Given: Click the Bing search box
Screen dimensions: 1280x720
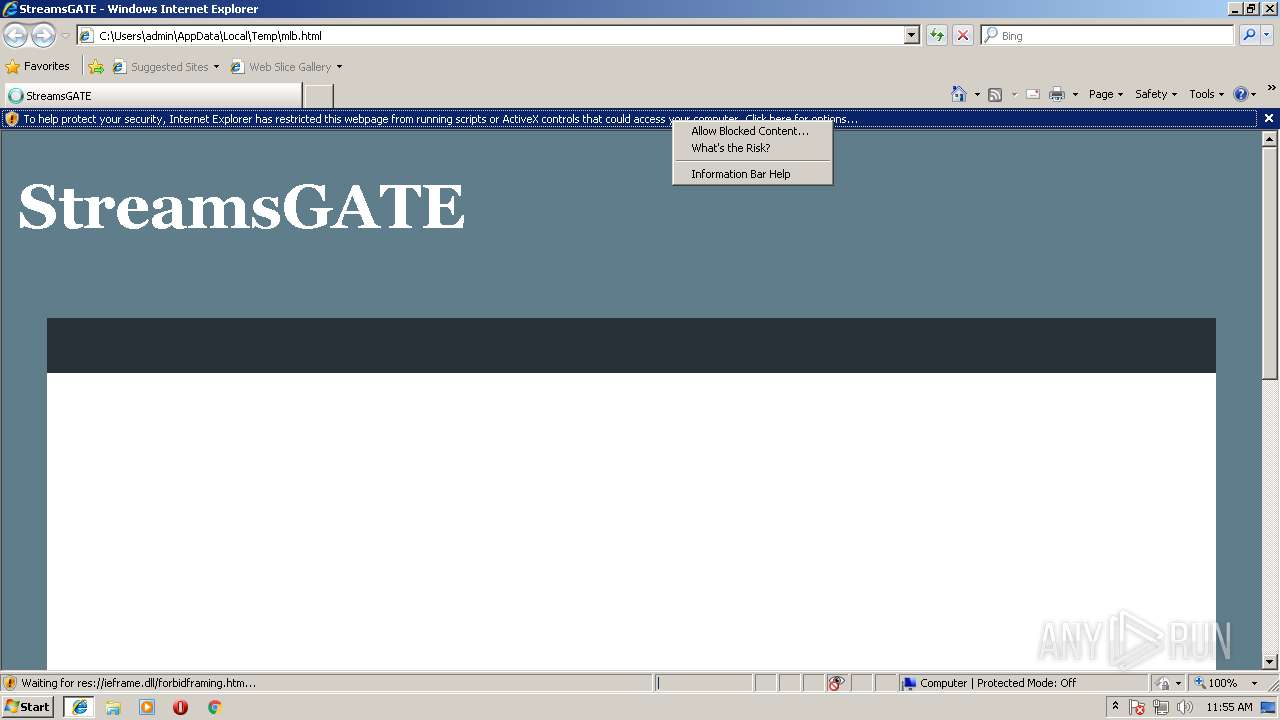Looking at the screenshot, I should tap(1108, 36).
